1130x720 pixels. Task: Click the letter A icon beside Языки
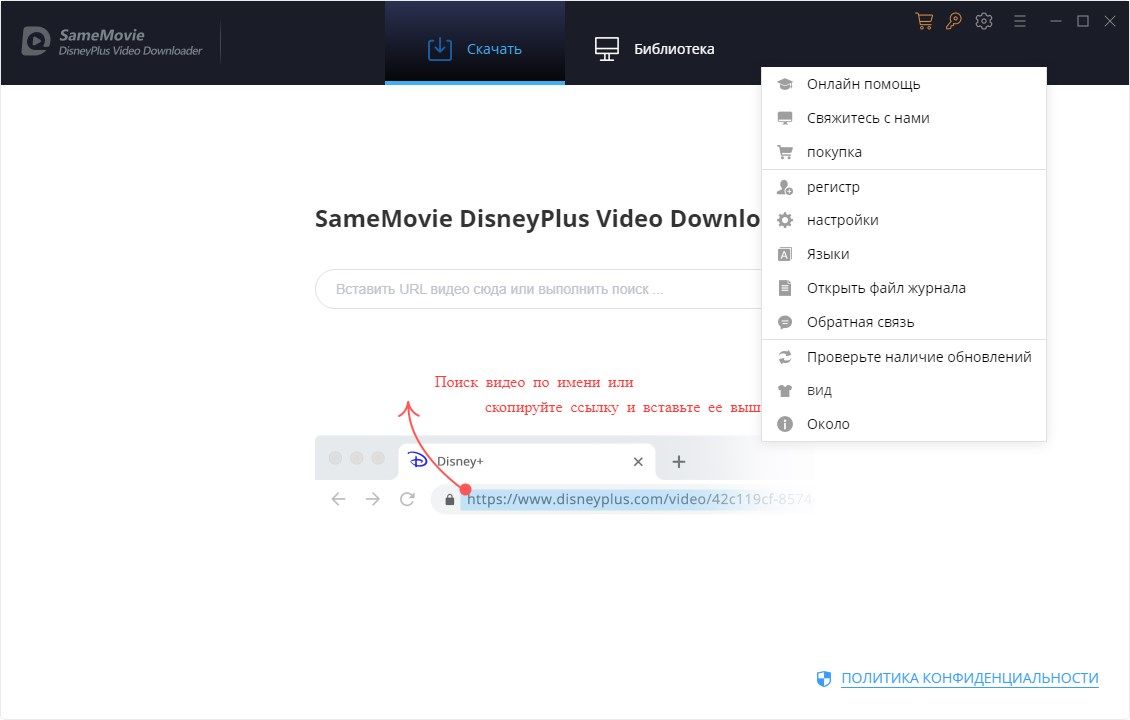pos(785,254)
